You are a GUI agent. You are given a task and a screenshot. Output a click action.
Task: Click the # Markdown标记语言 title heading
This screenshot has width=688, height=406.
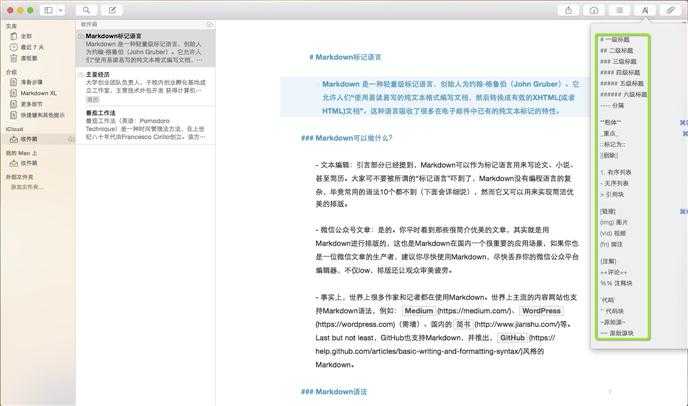tap(345, 57)
